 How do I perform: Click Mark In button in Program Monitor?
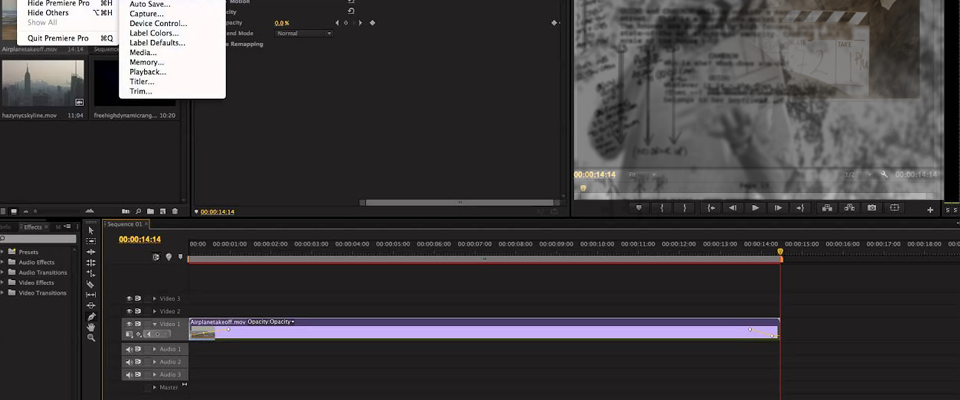point(662,208)
